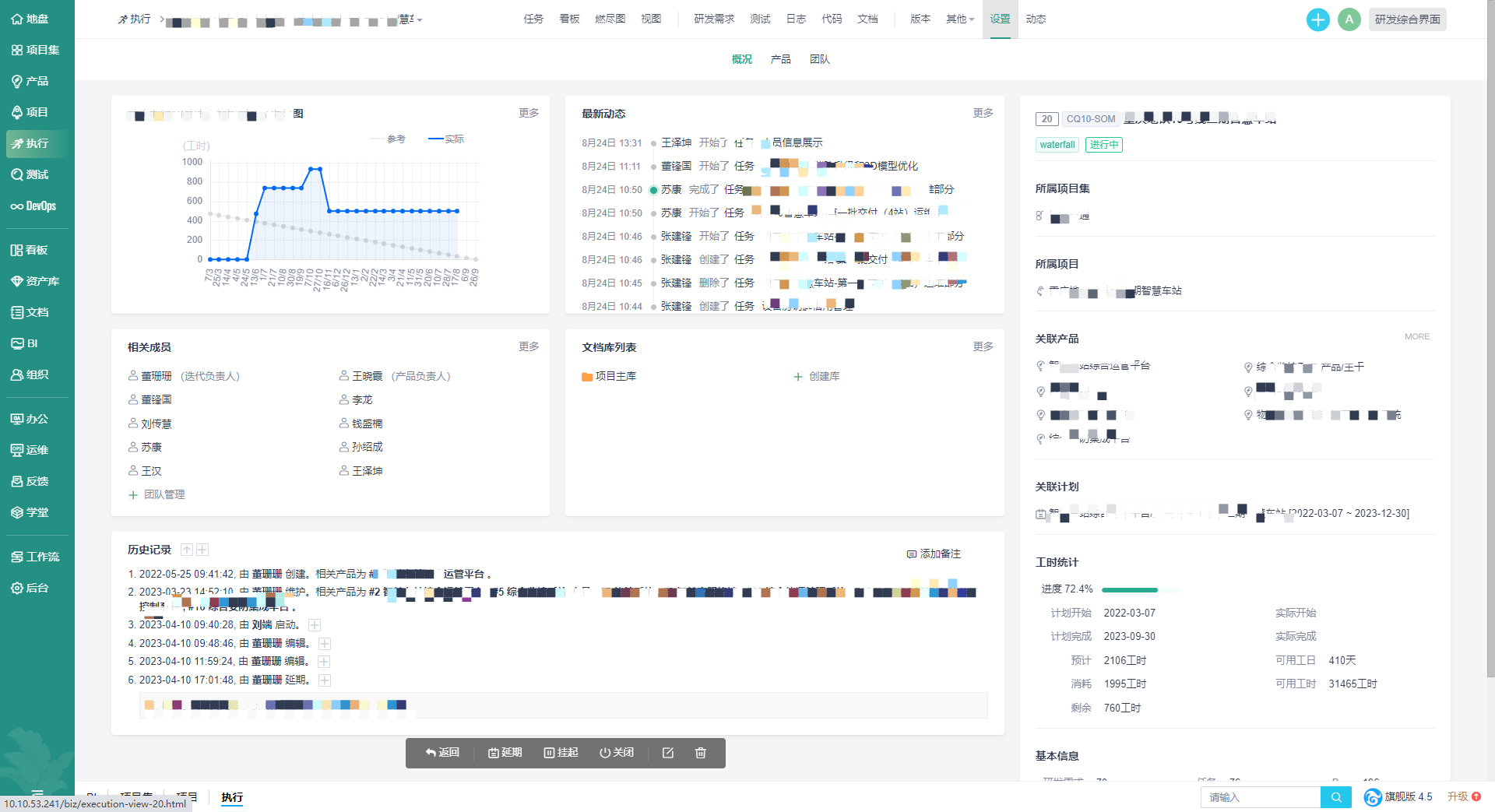Image resolution: width=1495 pixels, height=812 pixels.
Task: Click 更多 on the 文档库列表 panel
Action: pyautogui.click(x=983, y=346)
